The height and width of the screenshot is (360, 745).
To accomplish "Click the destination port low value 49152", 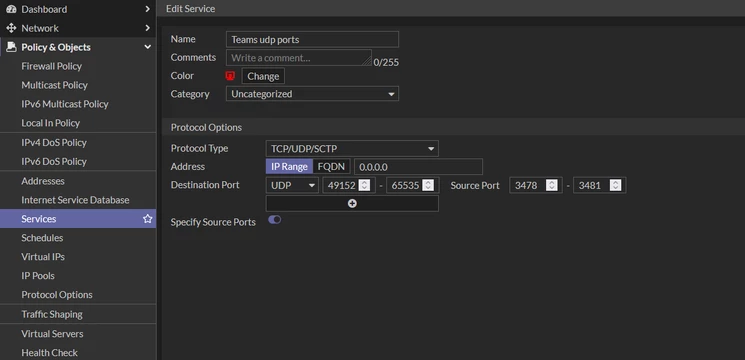I will click(x=341, y=185).
